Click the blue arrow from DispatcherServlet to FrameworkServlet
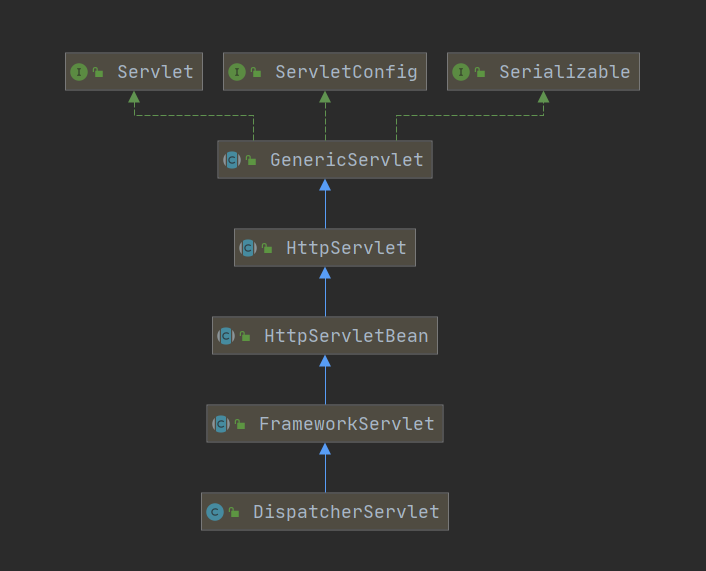 pos(325,468)
